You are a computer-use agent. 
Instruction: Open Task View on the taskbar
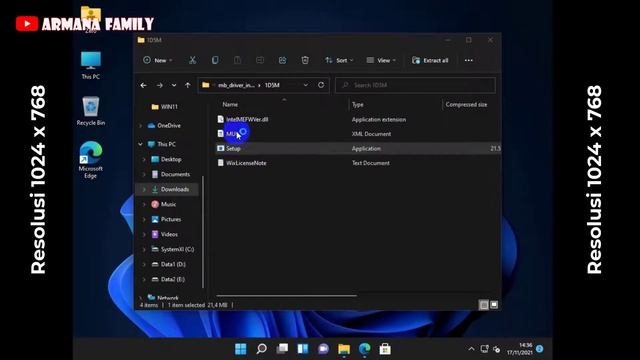(x=282, y=349)
